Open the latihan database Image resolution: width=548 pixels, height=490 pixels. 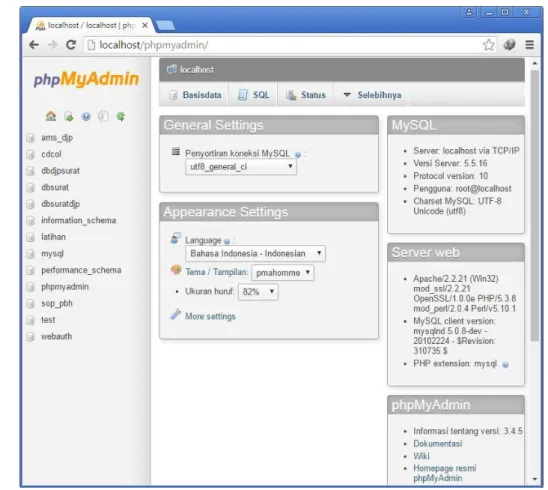53,237
